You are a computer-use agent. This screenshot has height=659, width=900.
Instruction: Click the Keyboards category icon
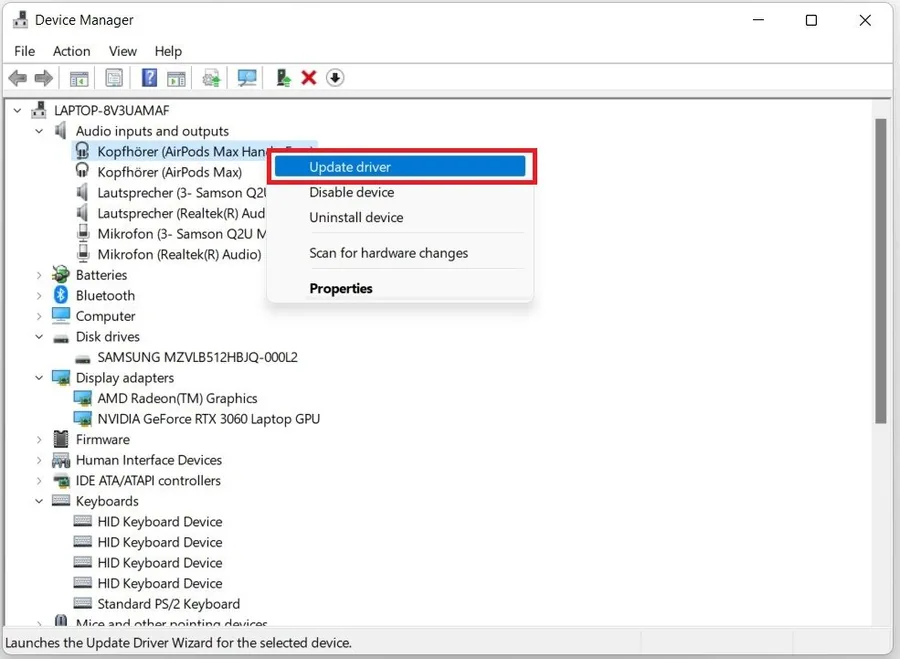[60, 501]
